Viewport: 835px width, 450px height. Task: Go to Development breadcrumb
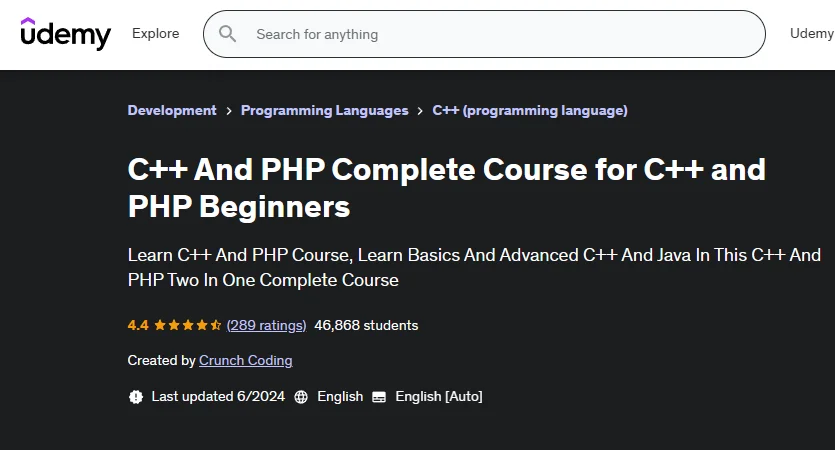172,110
